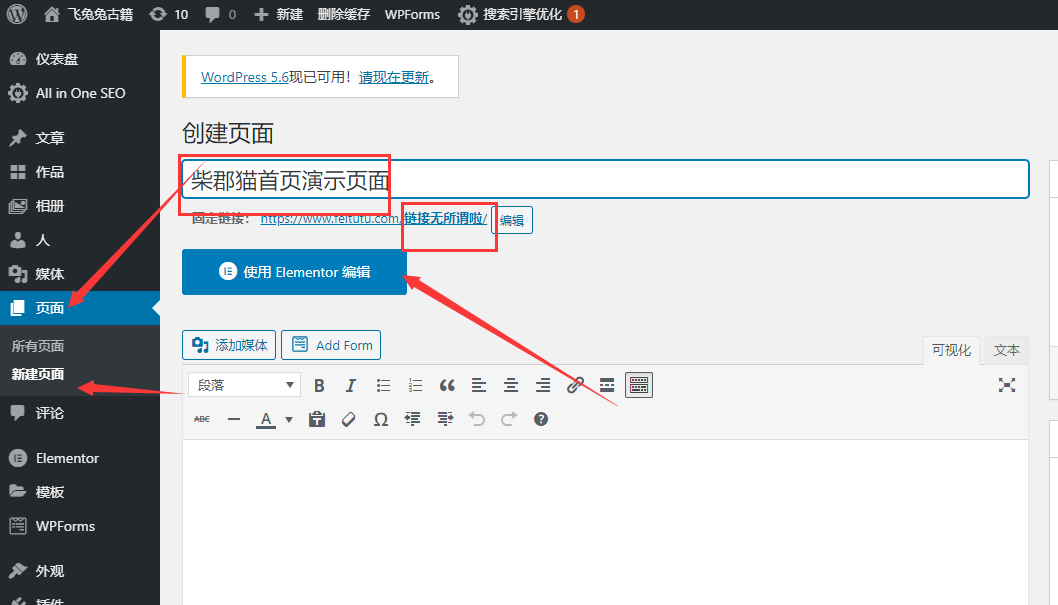This screenshot has width=1058, height=605.
Task: Open the comments bubble showing 0
Action: click(221, 14)
